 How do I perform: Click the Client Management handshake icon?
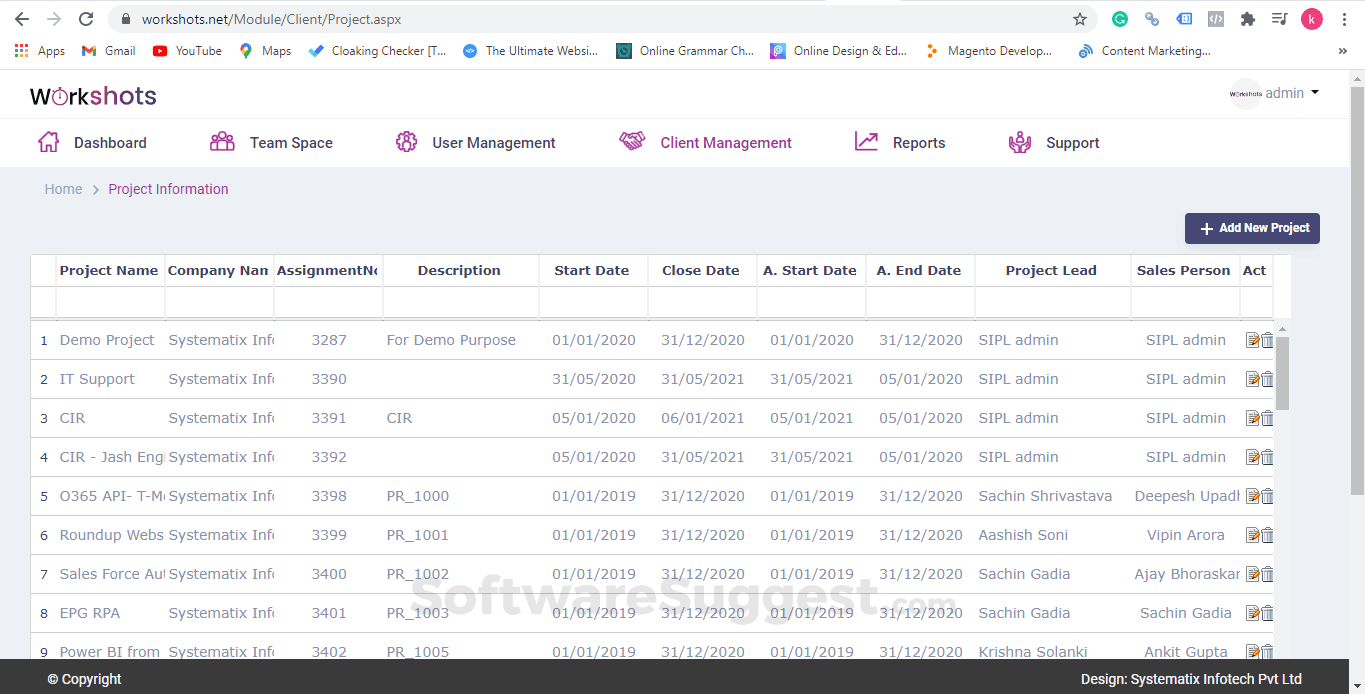(632, 142)
